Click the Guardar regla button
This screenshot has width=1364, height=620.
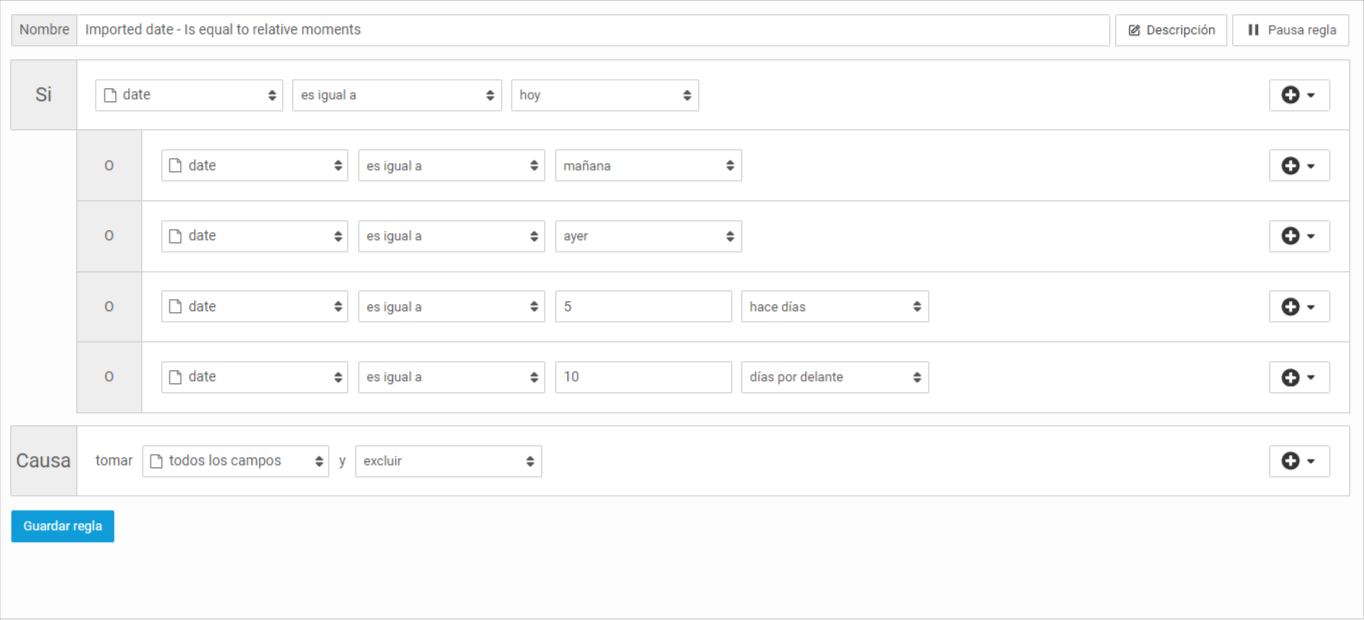[63, 526]
